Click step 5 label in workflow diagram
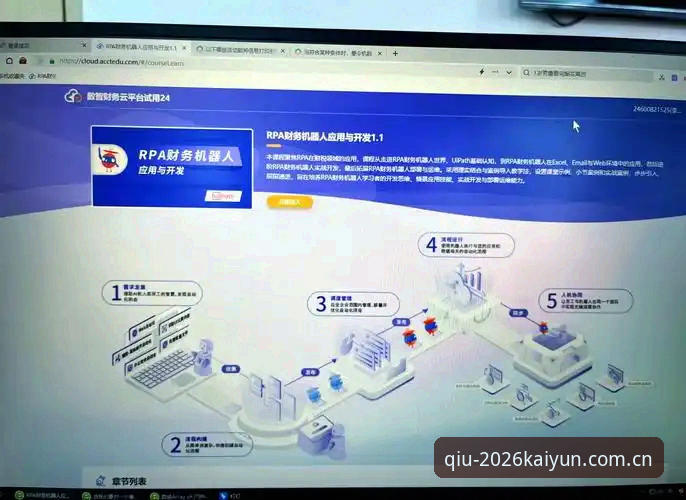This screenshot has height=500, width=686. click(585, 301)
